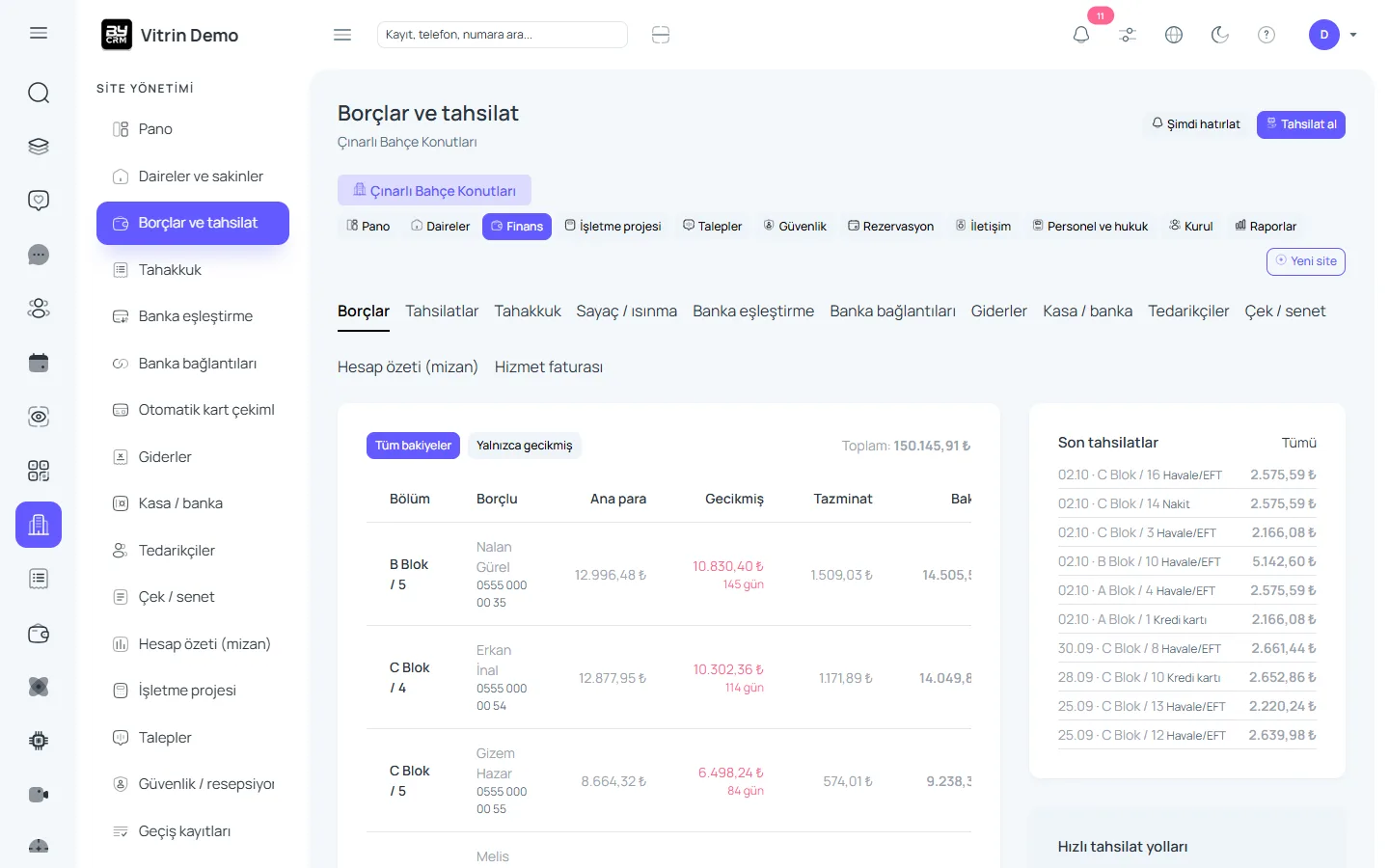
Task: Click the Şimdi hatırlat button
Action: [x=1196, y=124]
